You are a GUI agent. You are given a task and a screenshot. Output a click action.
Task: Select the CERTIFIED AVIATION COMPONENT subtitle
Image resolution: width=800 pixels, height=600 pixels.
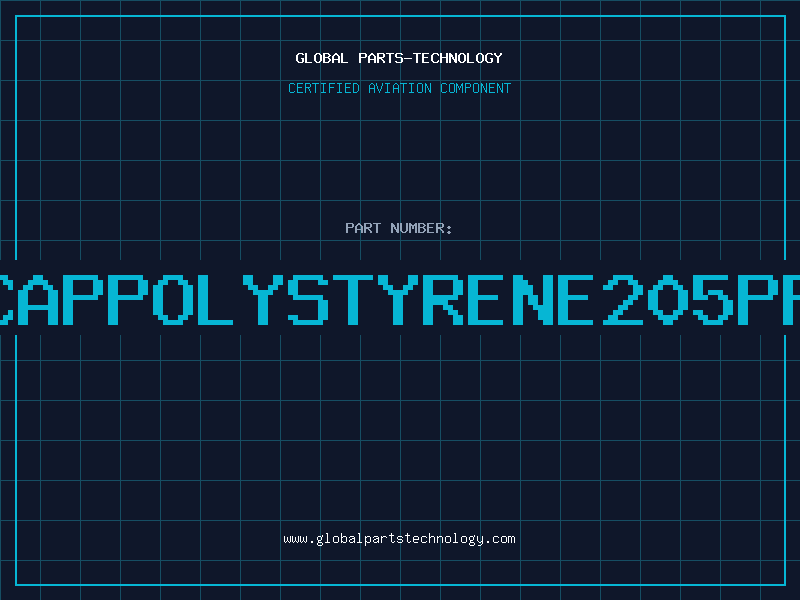399,88
